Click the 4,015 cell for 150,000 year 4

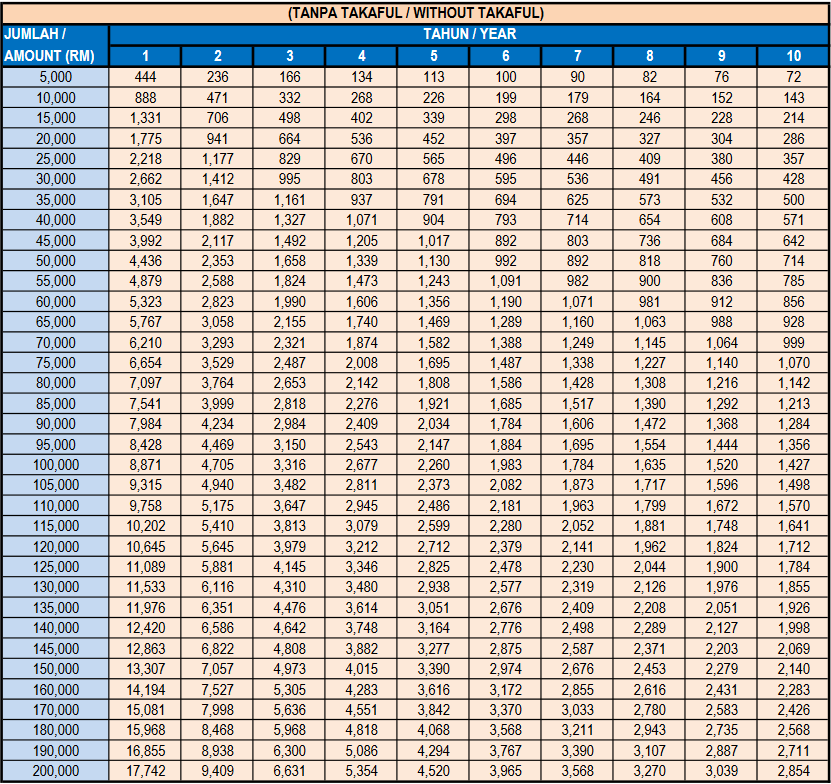coord(361,669)
